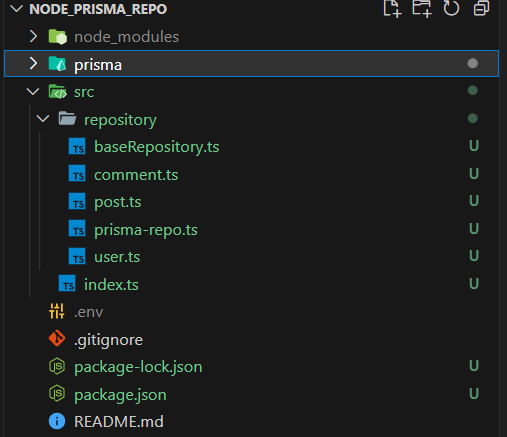Collapse the src folder chevron
Viewport: 507px width, 437px height.
[x=33, y=91]
